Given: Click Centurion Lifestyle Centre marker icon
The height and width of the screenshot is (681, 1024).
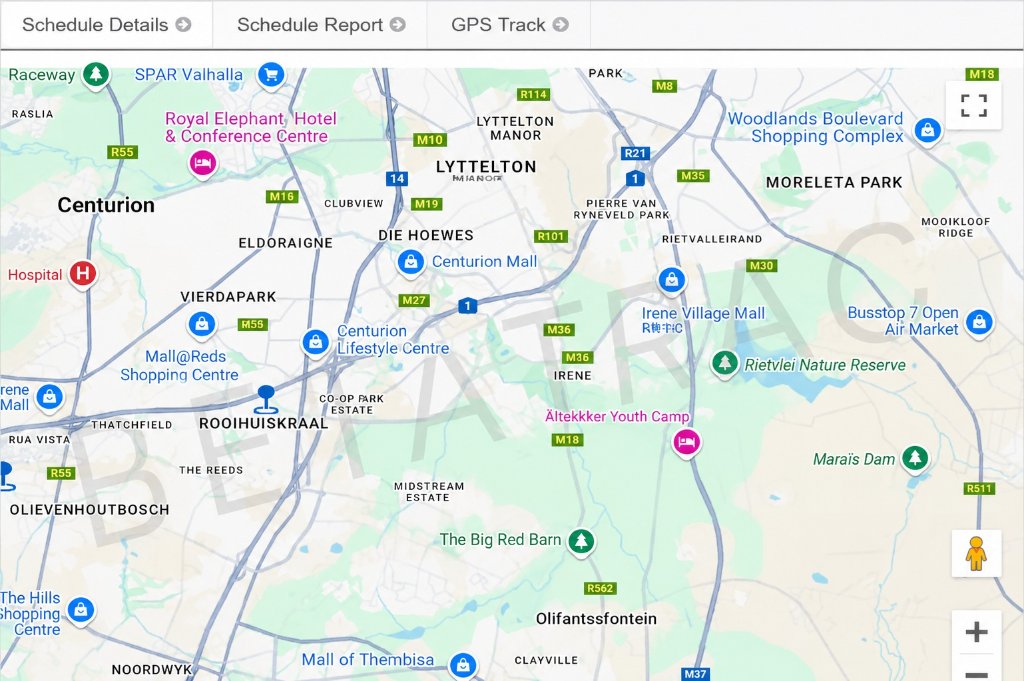Looking at the screenshot, I should 315,342.
